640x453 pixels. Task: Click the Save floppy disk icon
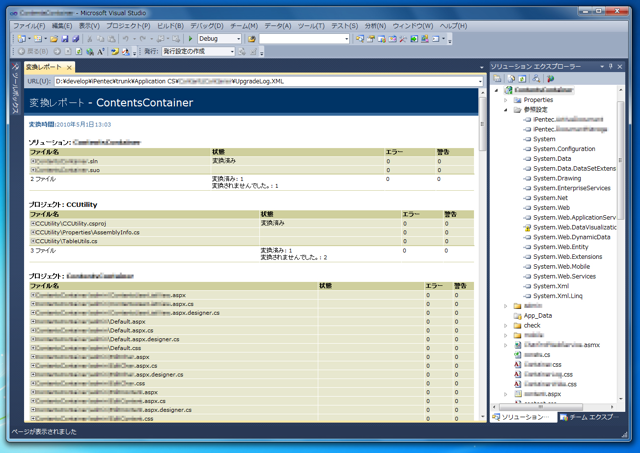coord(65,39)
